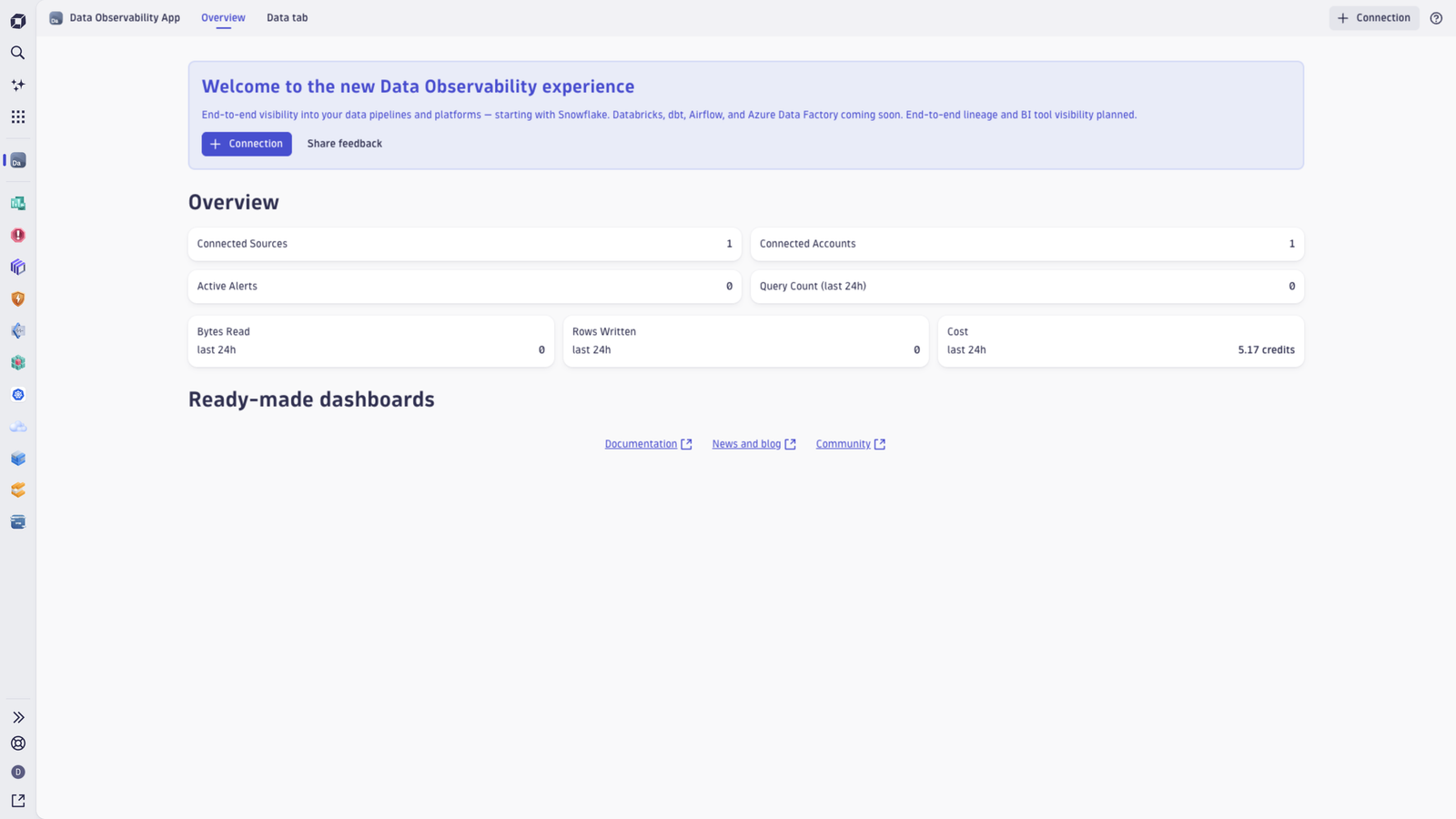Screen dimensions: 1456x819
Task: Open the green Dashboards app icon
Action: pyautogui.click(x=17, y=203)
